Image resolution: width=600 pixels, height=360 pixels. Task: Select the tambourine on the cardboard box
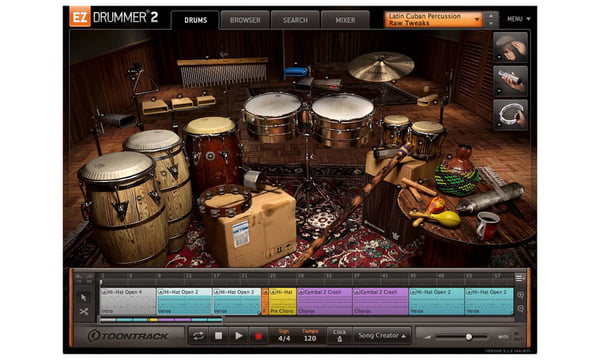click(225, 200)
